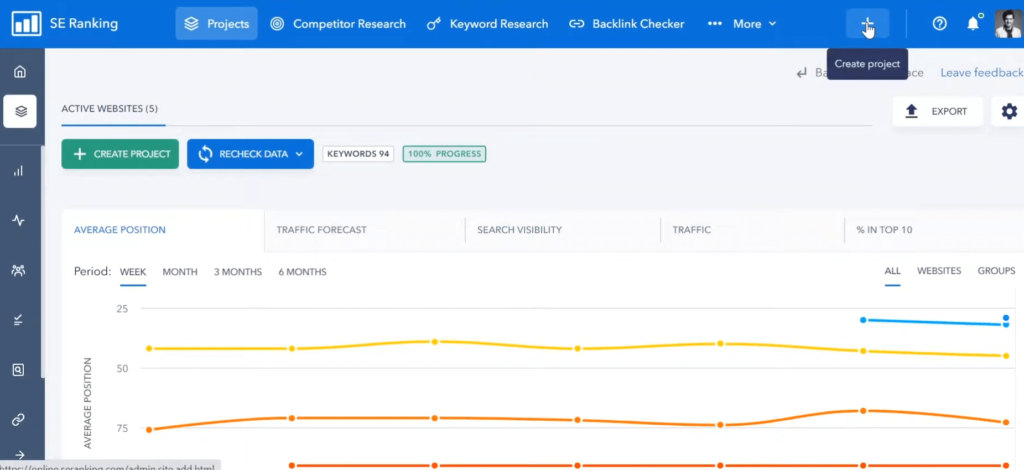Open the settings gear icon
Screen dimensions: 1024x470
pyautogui.click(x=1009, y=112)
